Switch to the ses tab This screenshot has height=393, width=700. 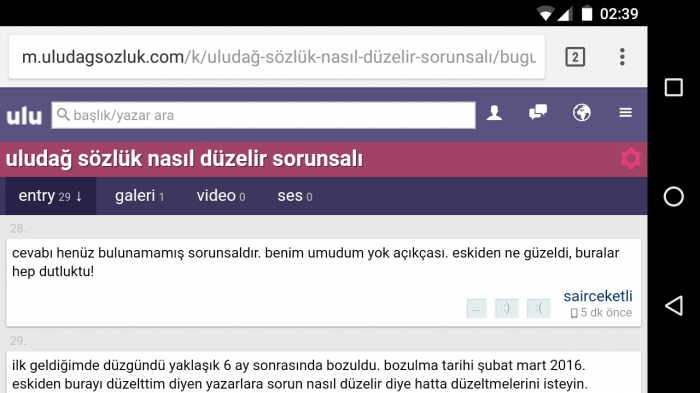295,196
